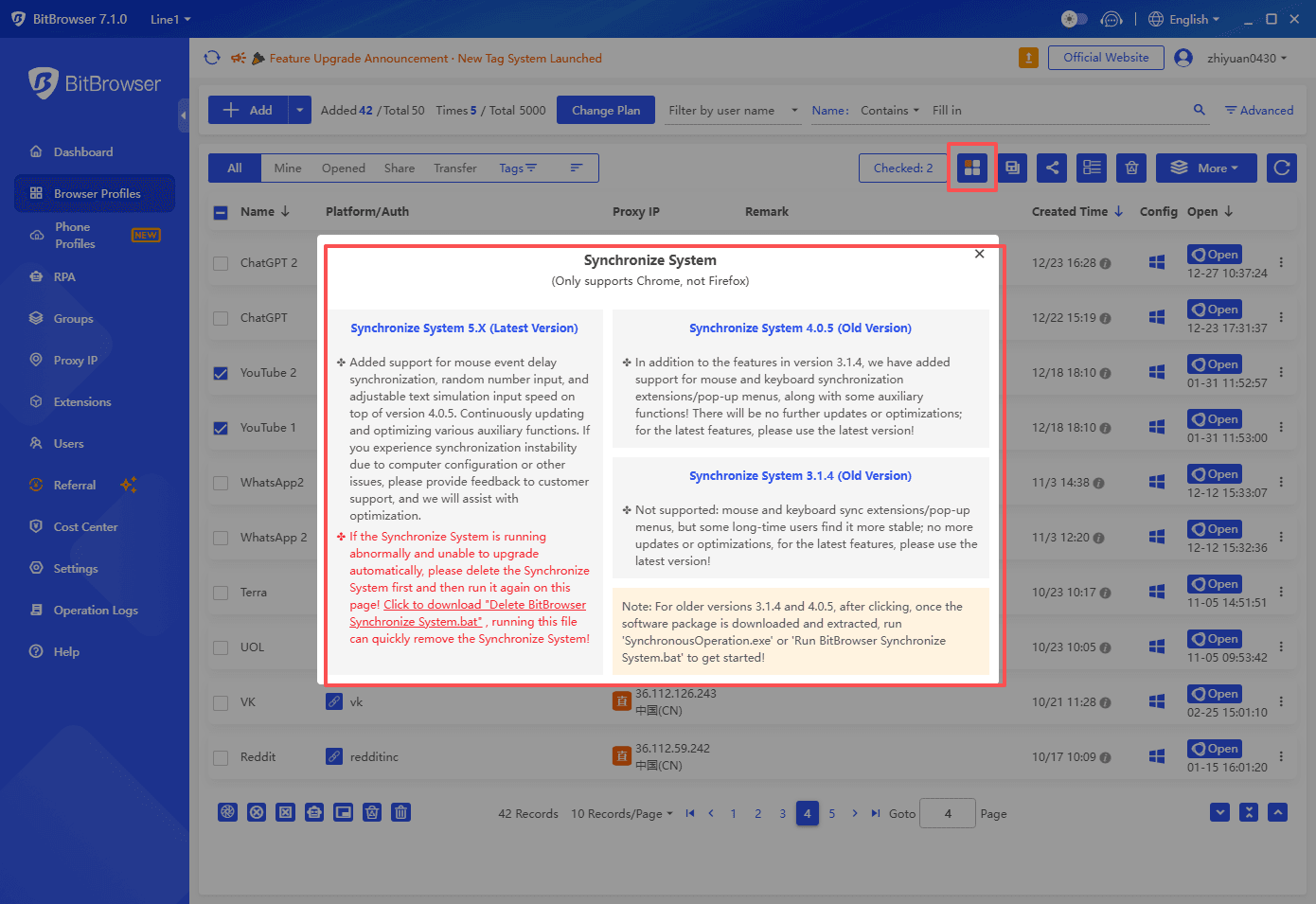
Task: Clone the selected browser profiles
Action: [x=1012, y=168]
